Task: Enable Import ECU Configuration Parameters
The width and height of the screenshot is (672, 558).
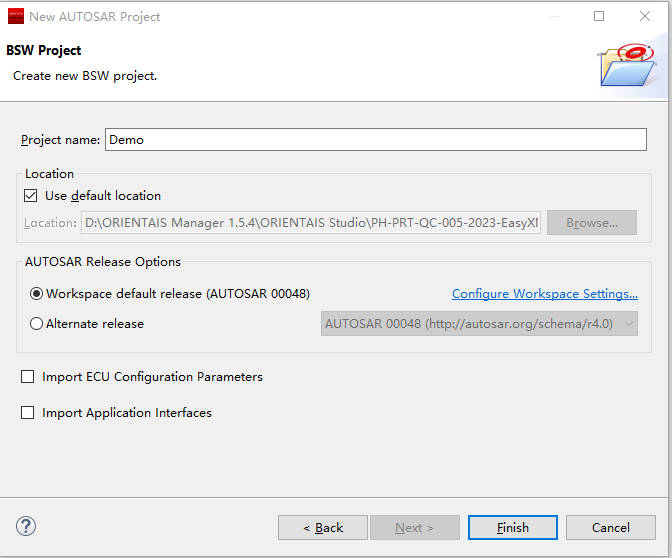Action: coord(28,377)
